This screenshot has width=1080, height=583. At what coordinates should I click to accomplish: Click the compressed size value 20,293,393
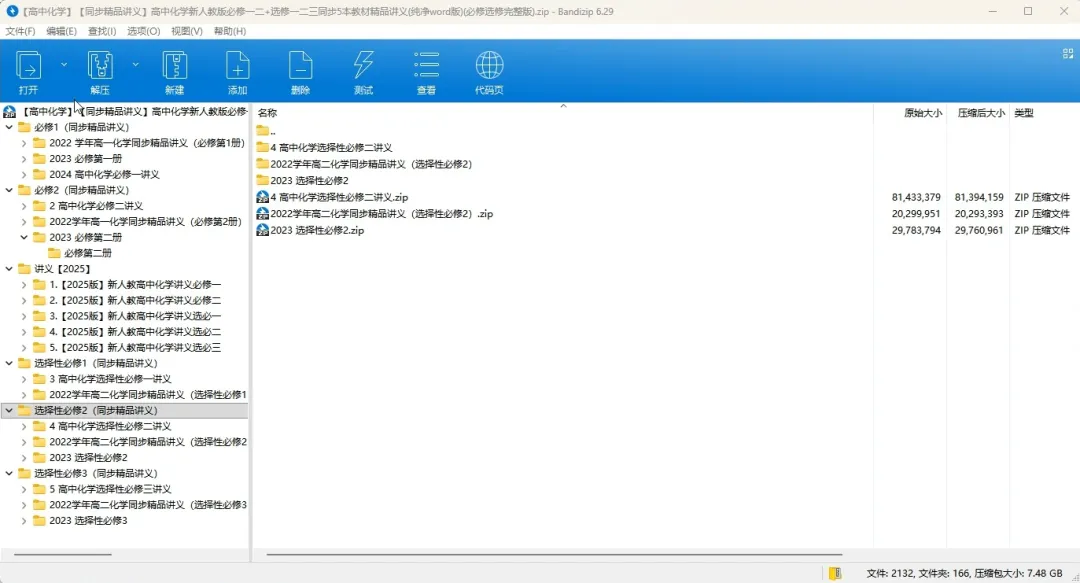pos(979,214)
